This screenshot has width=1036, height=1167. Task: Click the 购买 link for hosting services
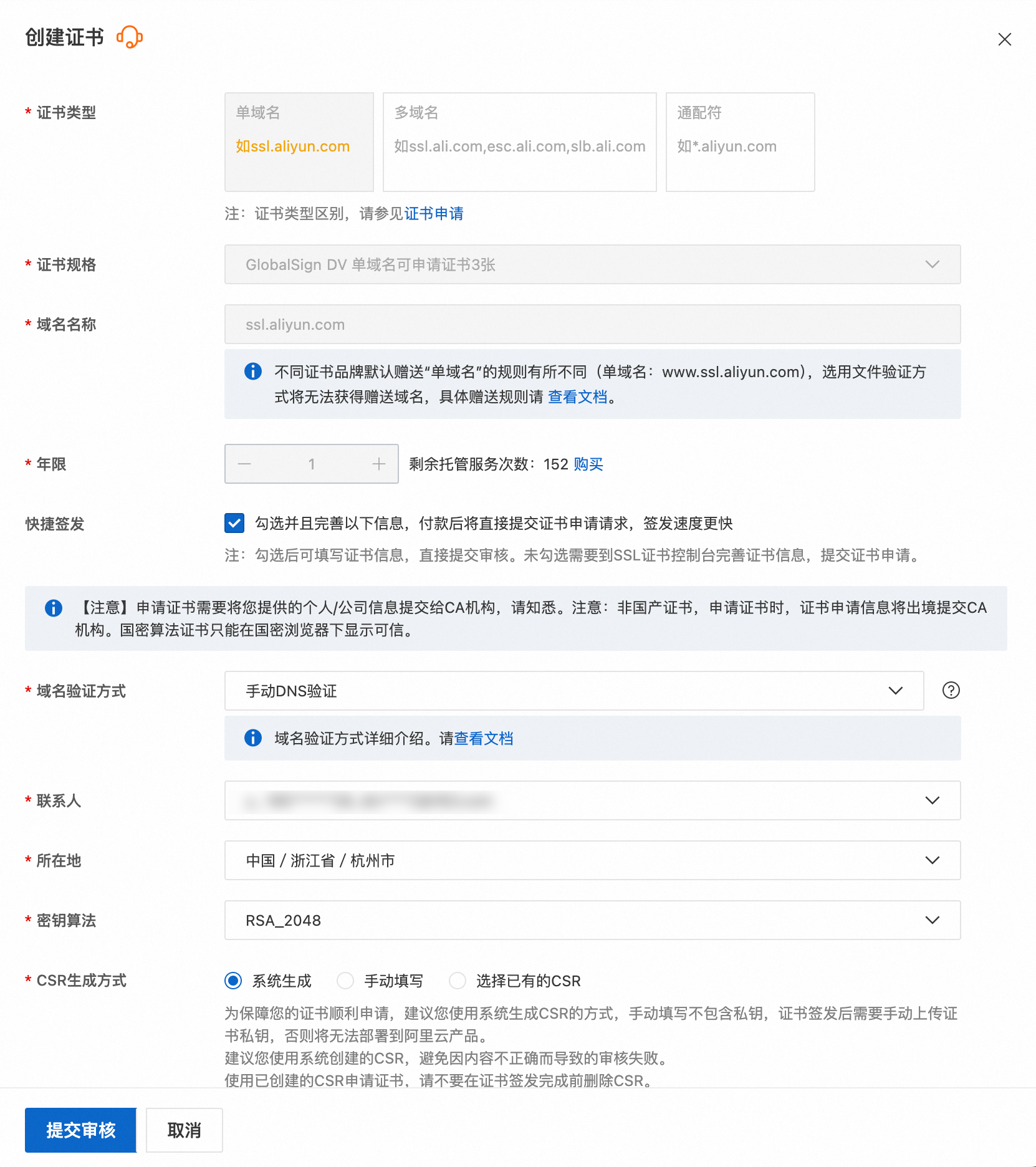coord(588,464)
